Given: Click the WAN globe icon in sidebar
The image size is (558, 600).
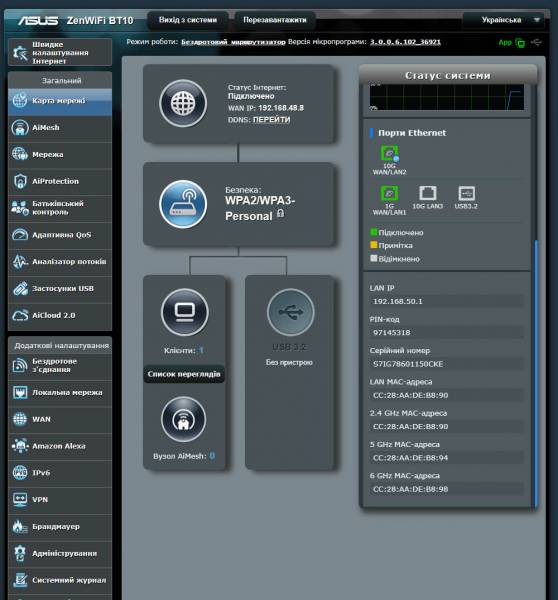Looking at the screenshot, I should (x=20, y=419).
